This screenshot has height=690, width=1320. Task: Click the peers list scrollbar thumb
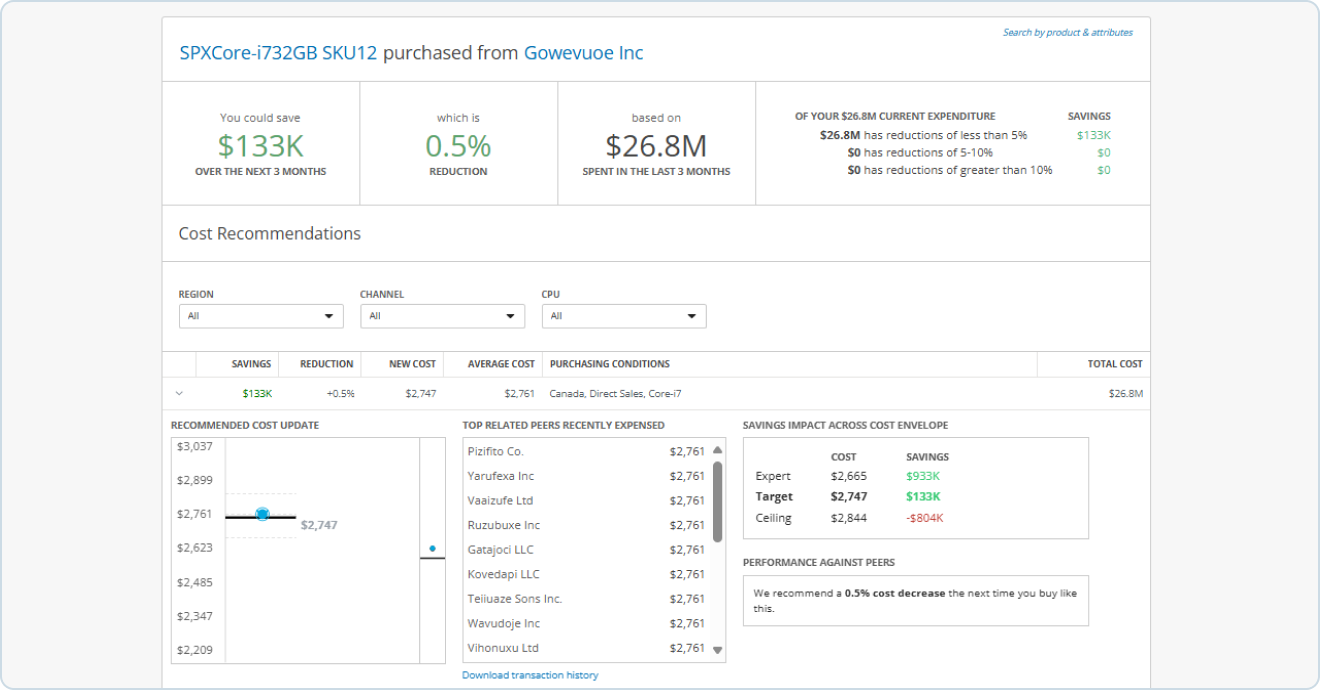click(x=717, y=501)
